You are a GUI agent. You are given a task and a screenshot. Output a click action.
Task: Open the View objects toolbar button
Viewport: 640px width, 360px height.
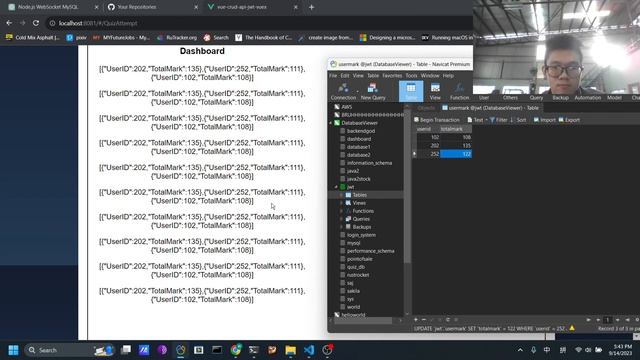(x=435, y=91)
